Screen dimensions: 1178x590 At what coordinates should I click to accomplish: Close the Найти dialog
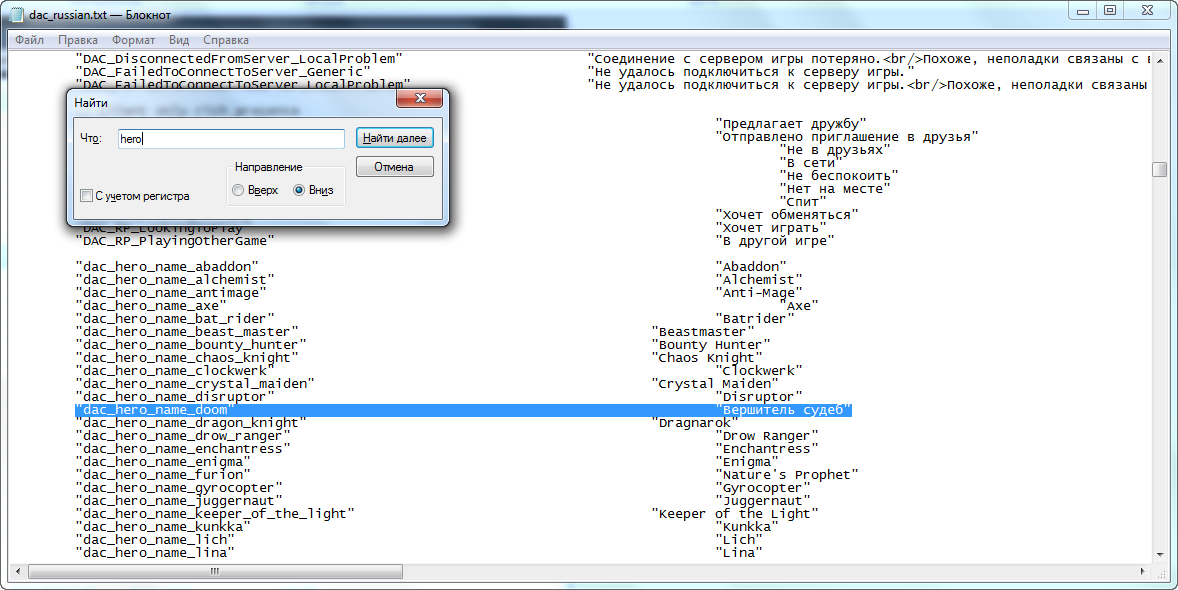tap(420, 98)
